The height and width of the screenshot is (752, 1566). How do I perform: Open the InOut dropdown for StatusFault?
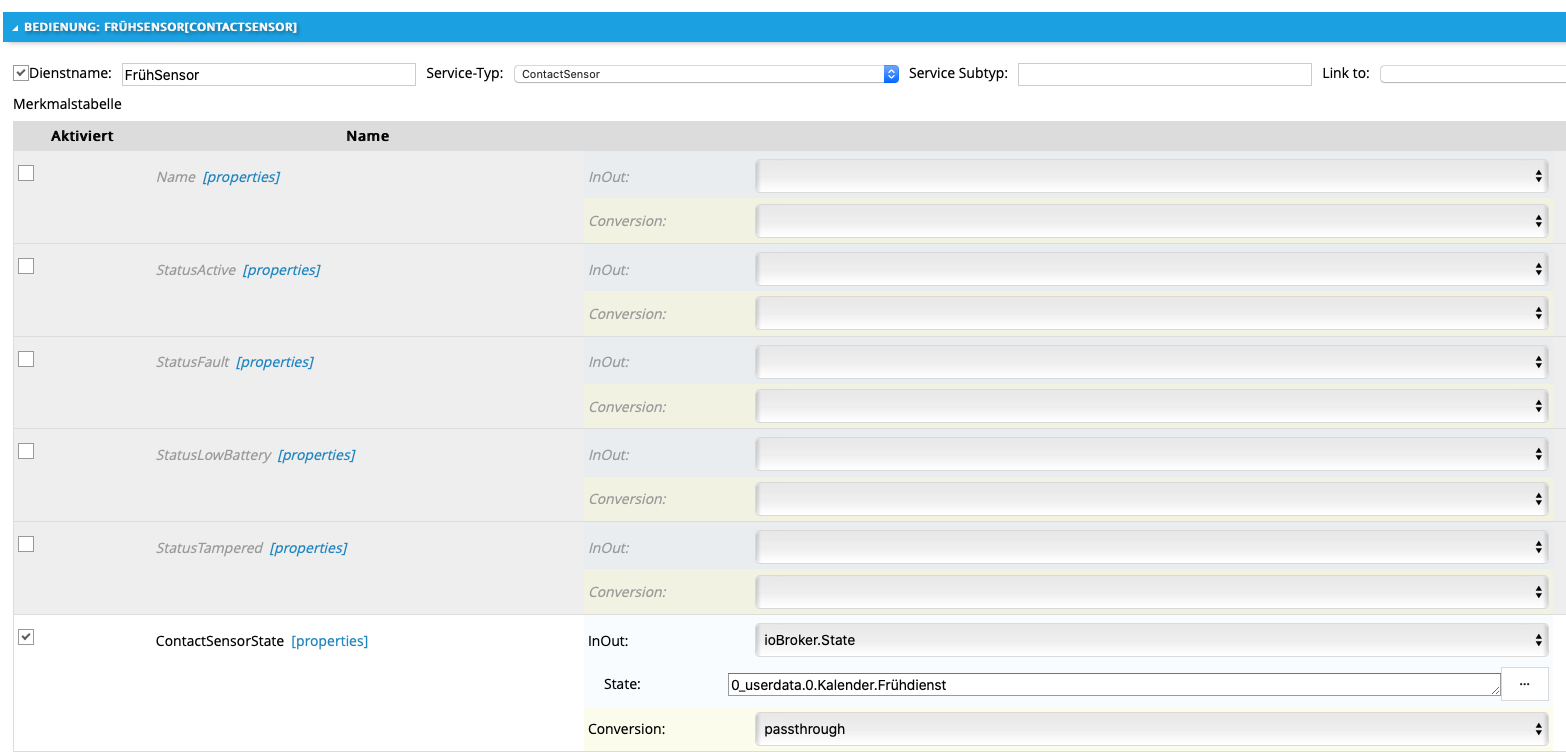click(x=1151, y=362)
